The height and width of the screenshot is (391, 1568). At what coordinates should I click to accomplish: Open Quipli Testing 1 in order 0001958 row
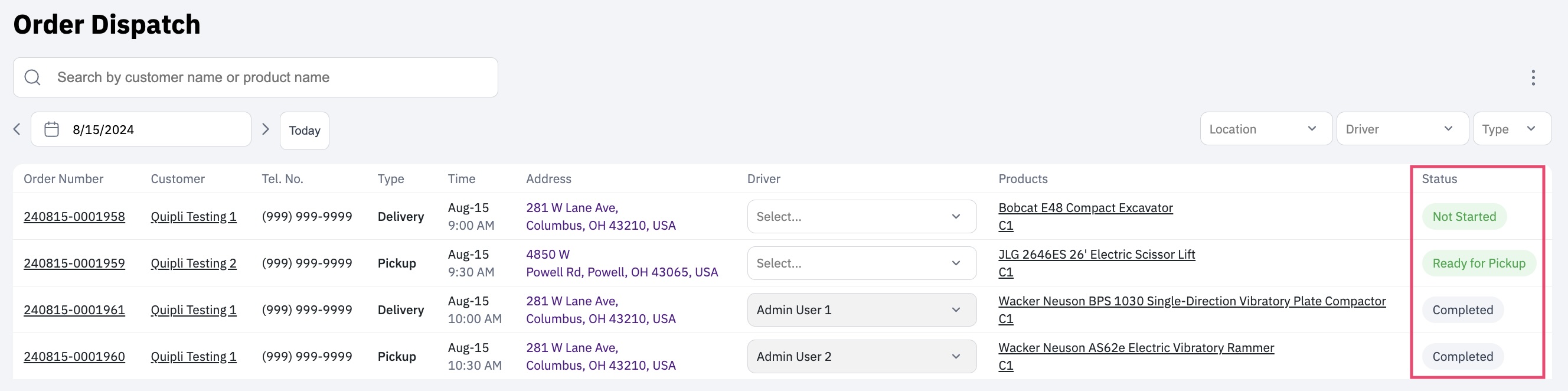coord(194,216)
